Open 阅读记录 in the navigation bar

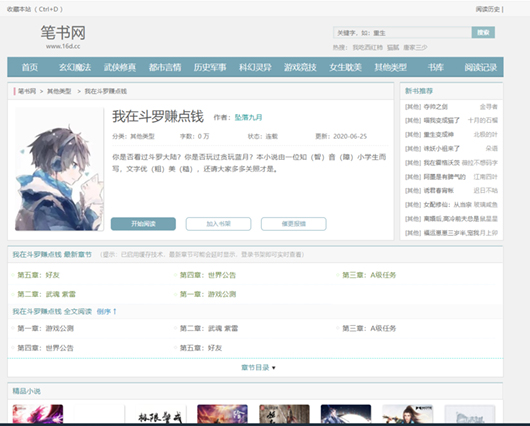pyautogui.click(x=480, y=67)
